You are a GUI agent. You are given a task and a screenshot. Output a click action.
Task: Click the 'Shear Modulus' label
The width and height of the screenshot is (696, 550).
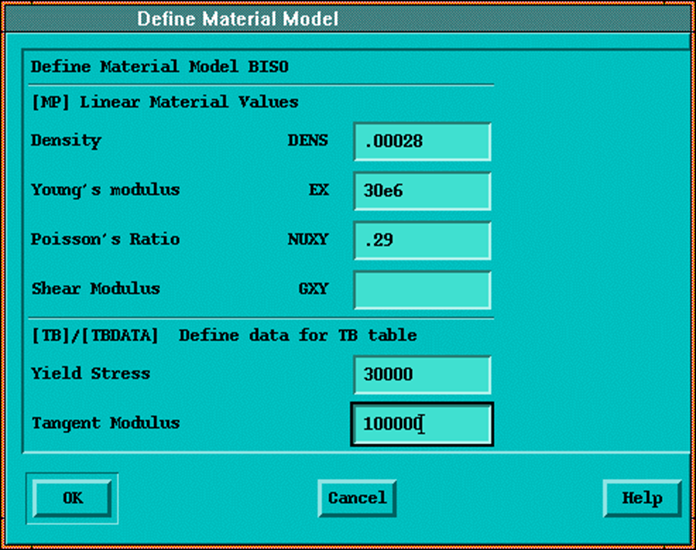[x=95, y=289]
